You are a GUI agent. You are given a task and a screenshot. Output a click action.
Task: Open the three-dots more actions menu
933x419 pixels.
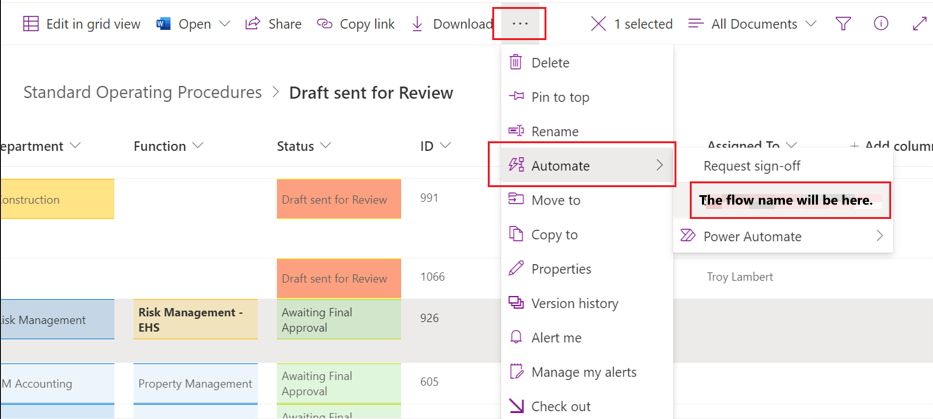519,23
